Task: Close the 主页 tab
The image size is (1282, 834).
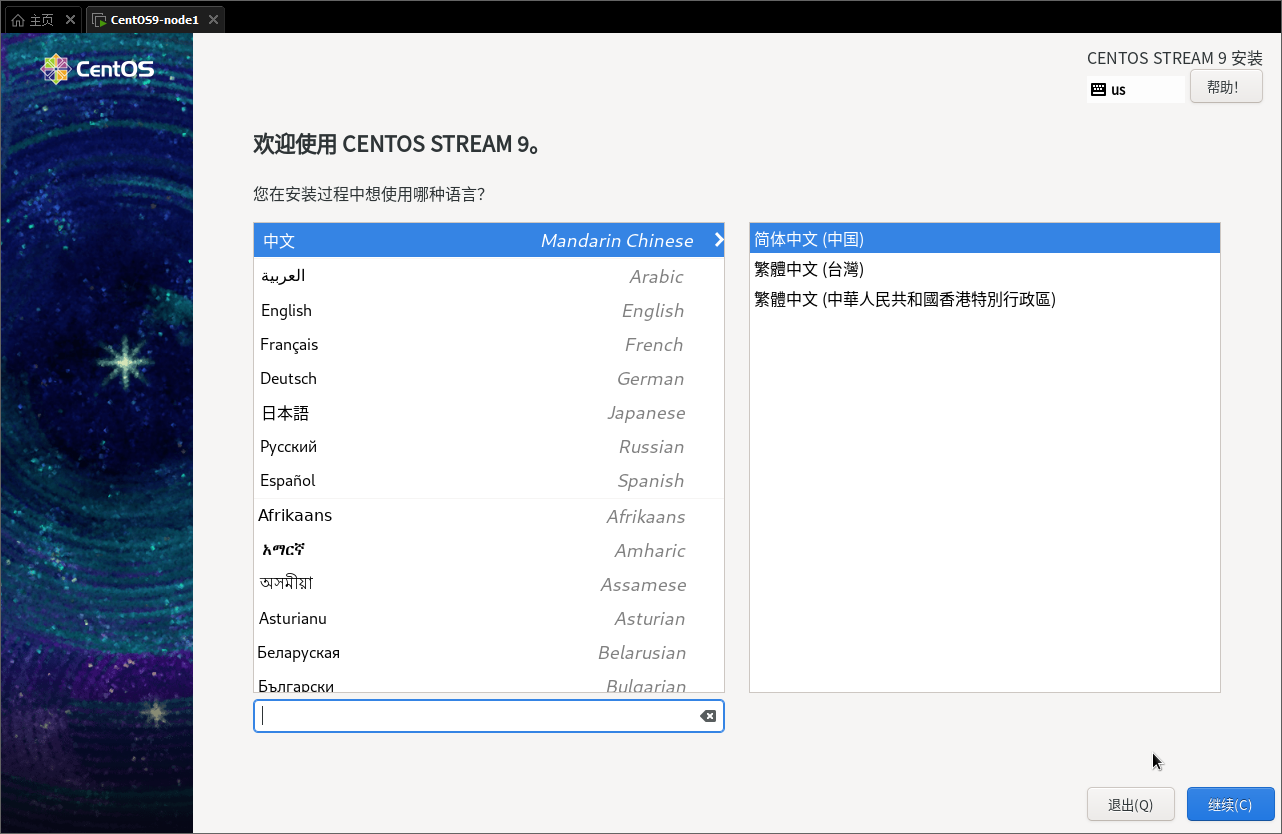Action: point(69,20)
